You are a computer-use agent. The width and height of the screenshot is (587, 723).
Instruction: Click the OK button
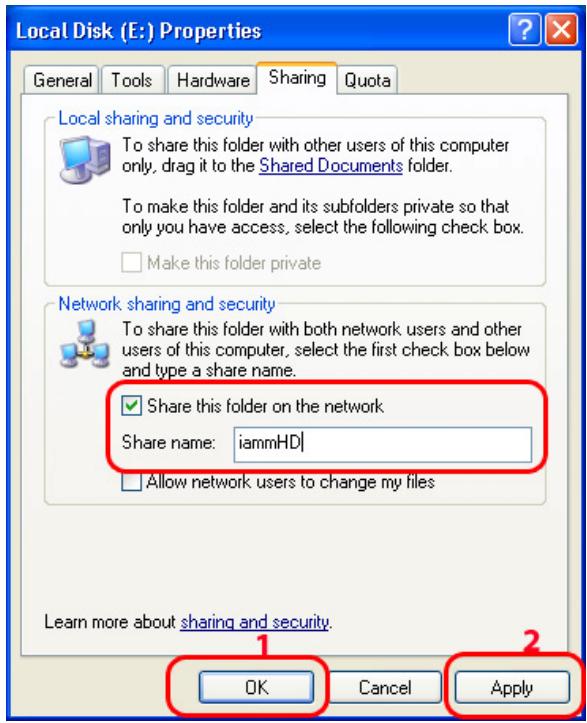coord(256,687)
